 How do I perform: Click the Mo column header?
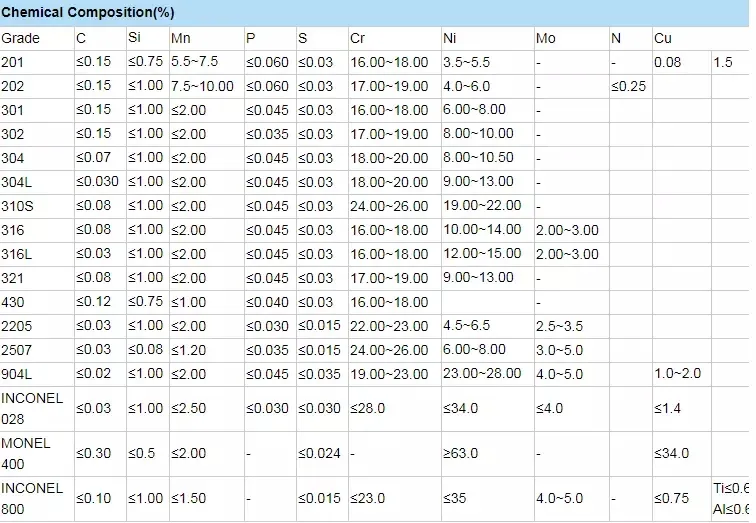[x=545, y=39]
